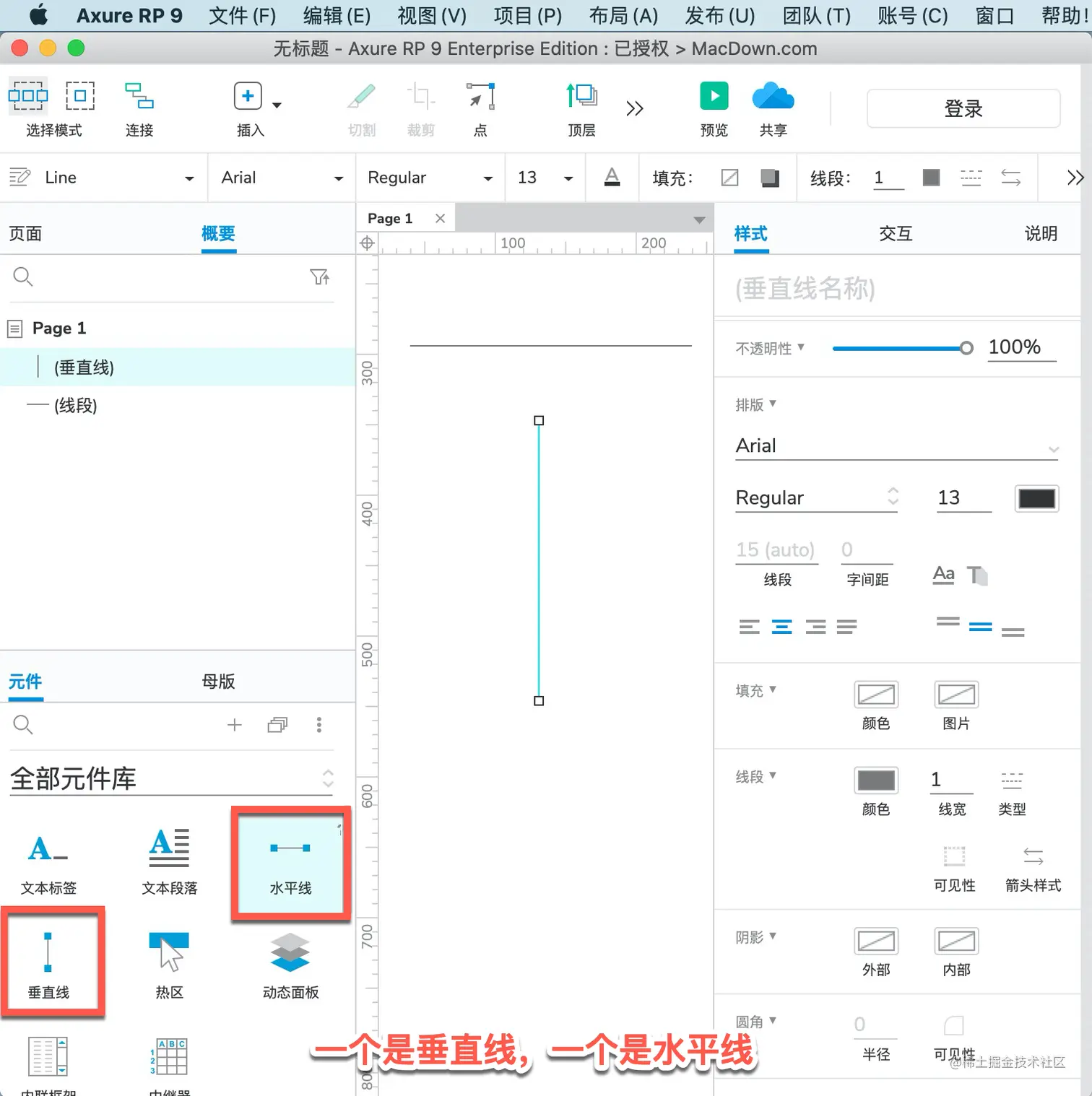
Task: Click the fill color swatch next to 填充
Action: click(x=730, y=178)
